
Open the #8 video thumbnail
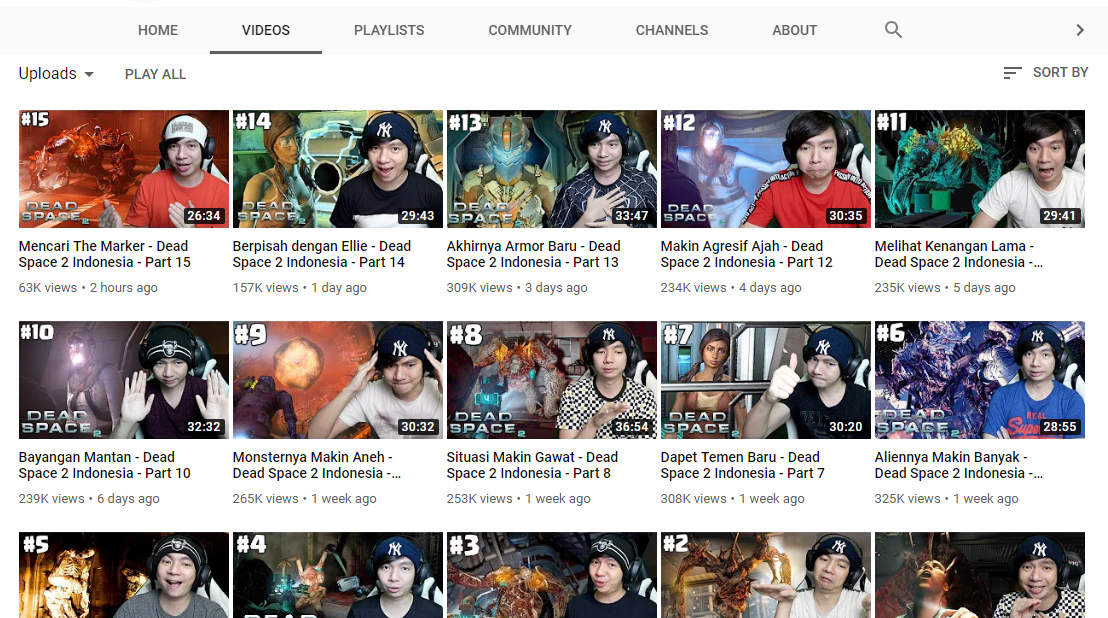tap(552, 380)
